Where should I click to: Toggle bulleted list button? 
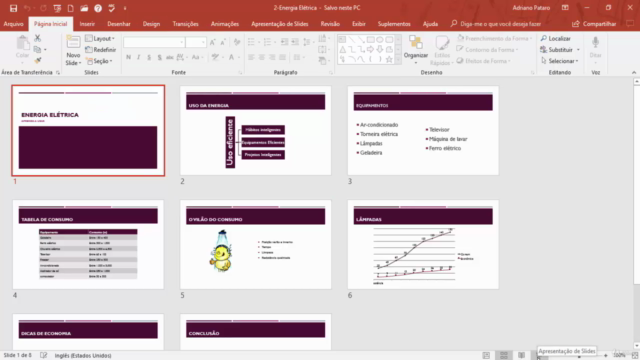pyautogui.click(x=251, y=42)
